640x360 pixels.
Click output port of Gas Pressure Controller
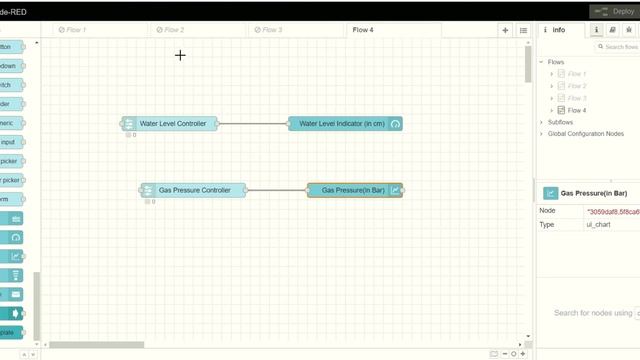(x=246, y=190)
